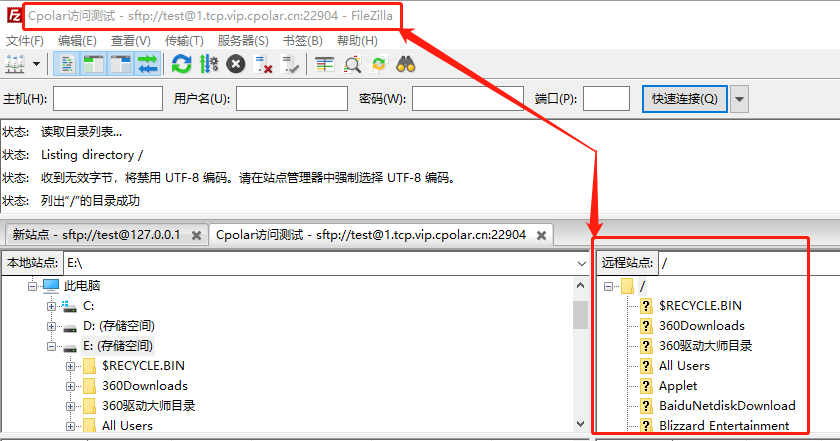Collapse the remote root / node
This screenshot has width=840, height=441.
tap(608, 286)
